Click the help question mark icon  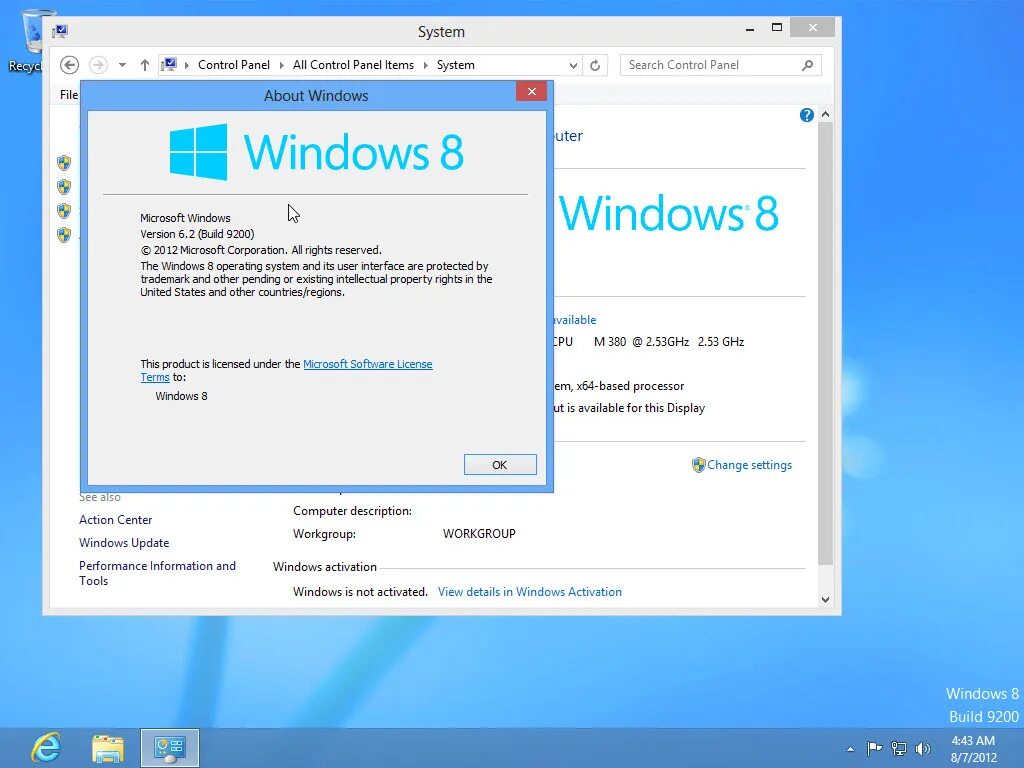point(806,114)
